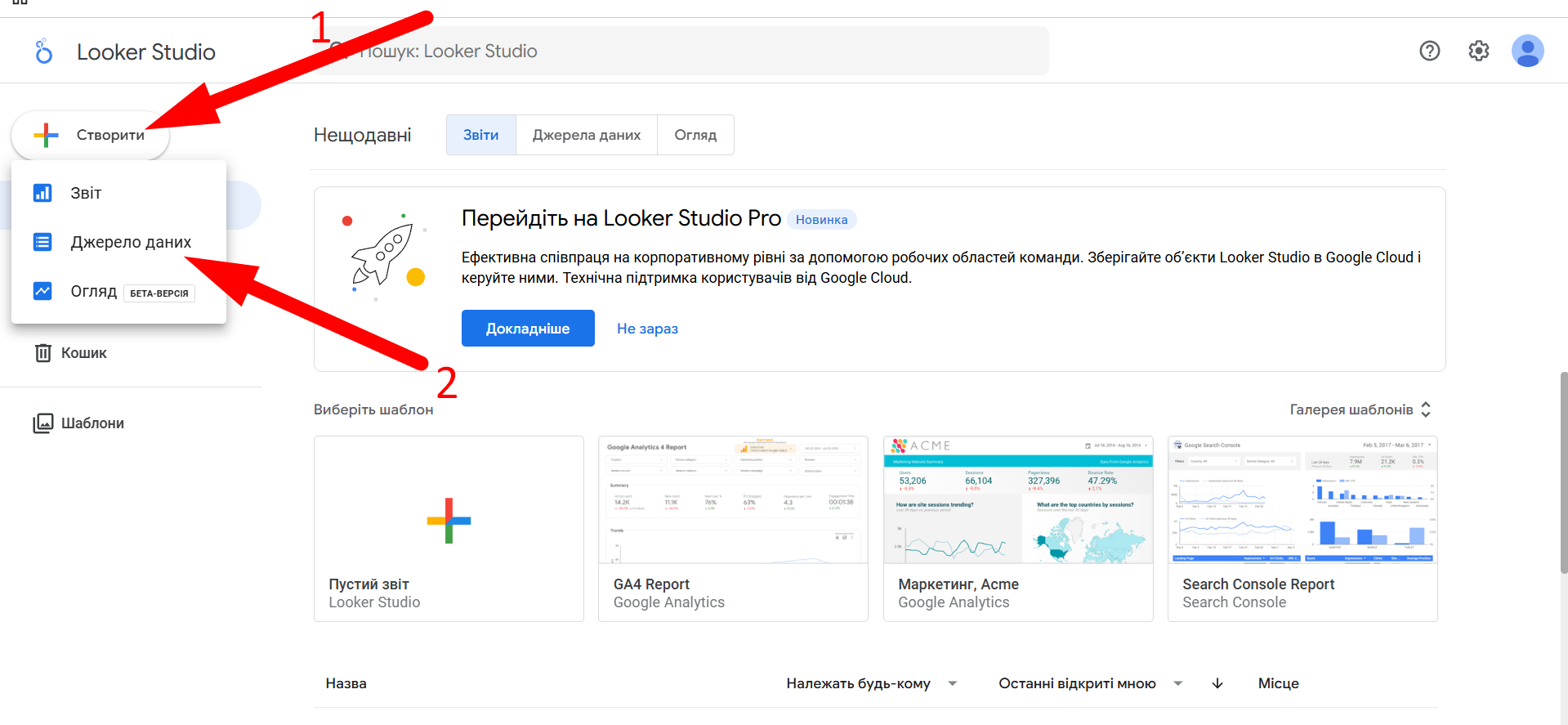Screen dimensions: 1568x725
Task: Click the Огляд line chart icon
Action: [x=42, y=291]
